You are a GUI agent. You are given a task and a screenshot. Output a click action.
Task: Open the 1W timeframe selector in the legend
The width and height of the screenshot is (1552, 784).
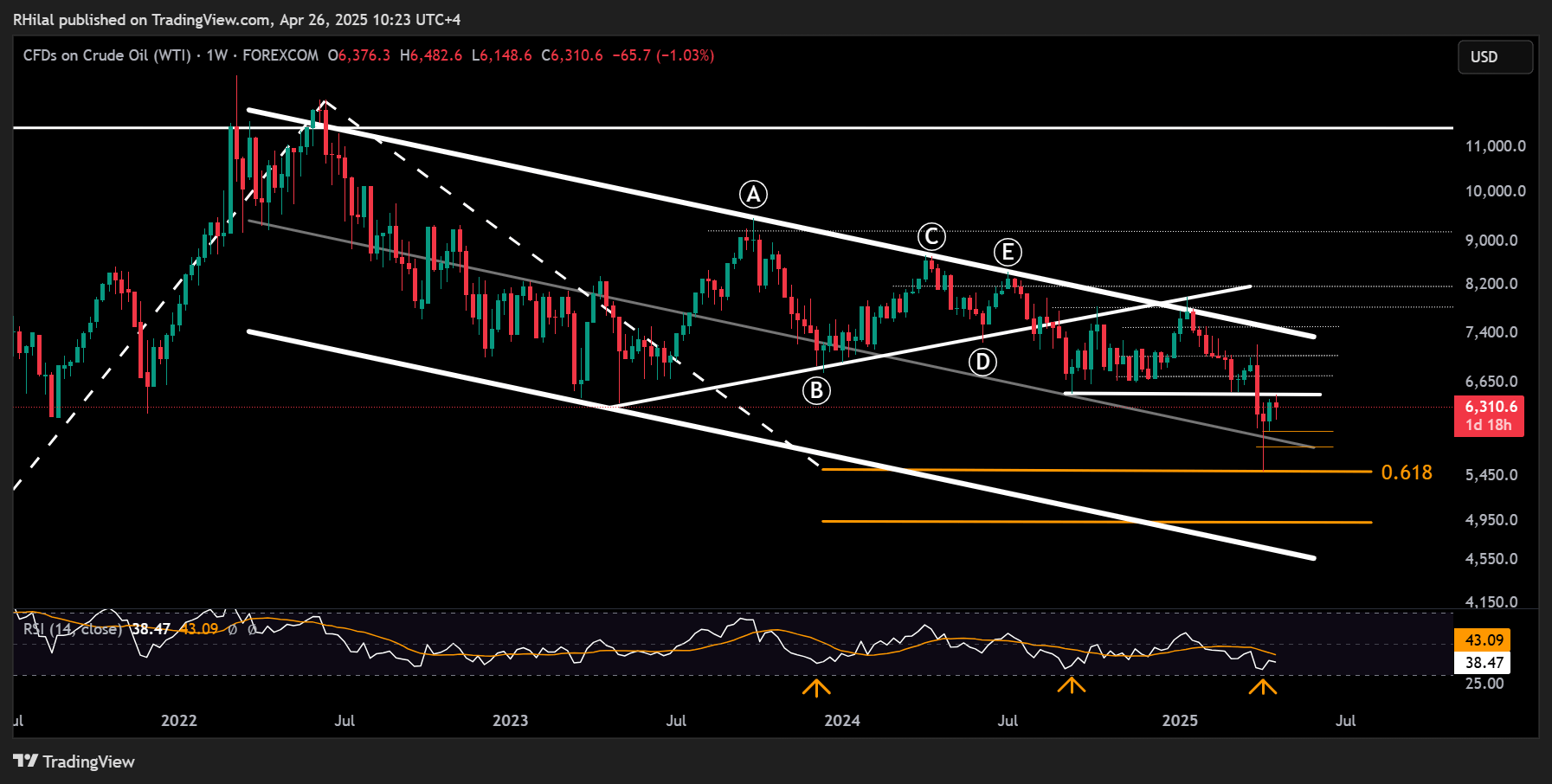pyautogui.click(x=216, y=55)
